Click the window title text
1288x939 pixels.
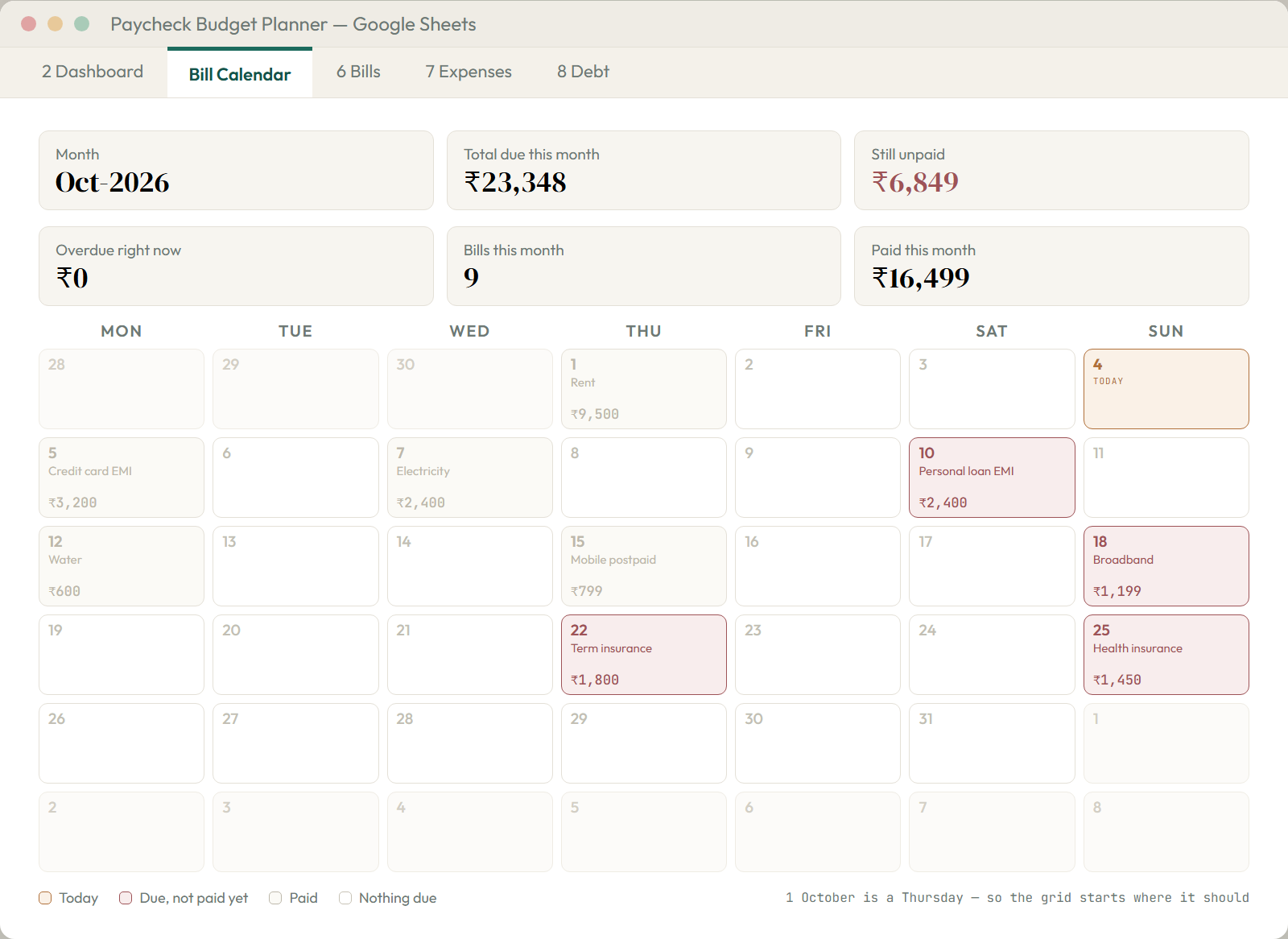click(293, 24)
